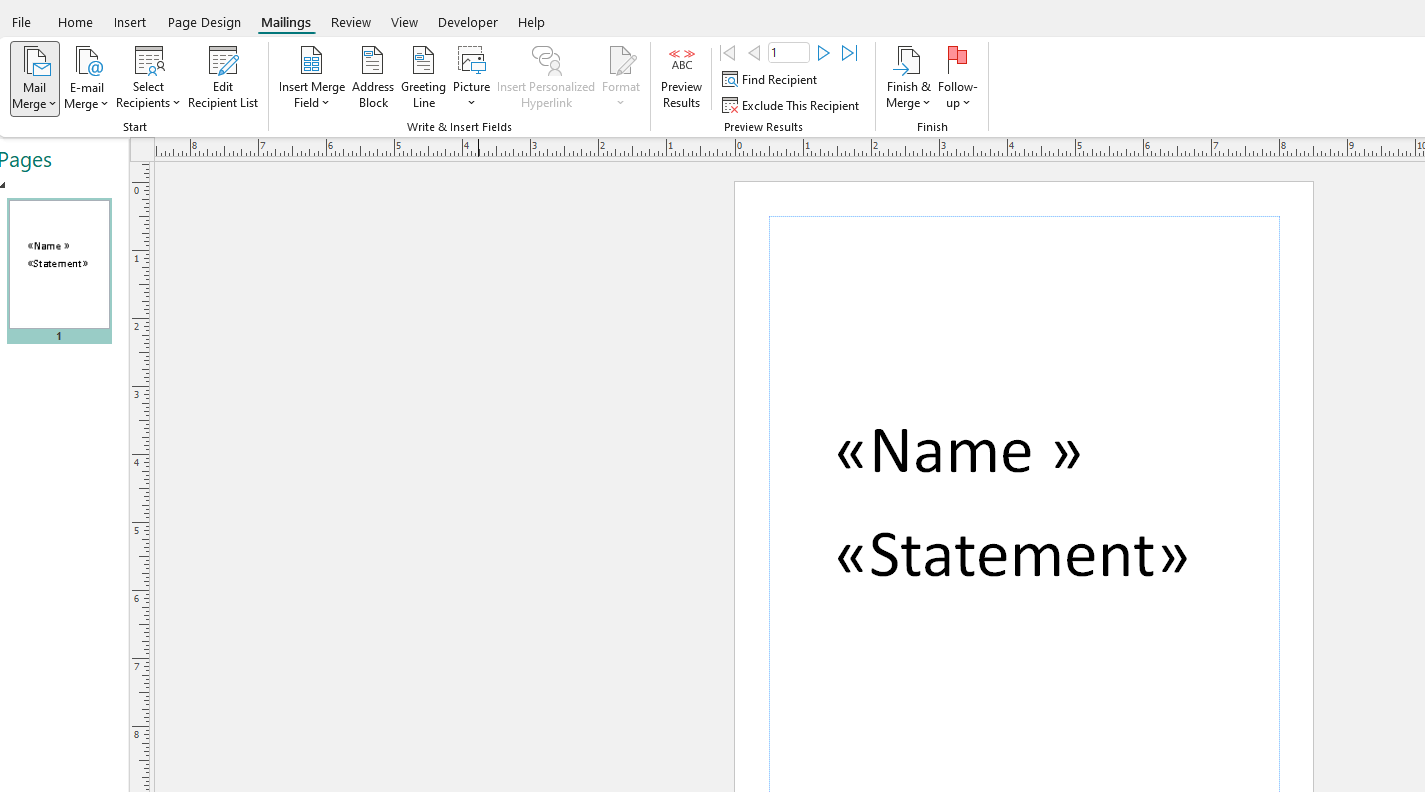
Task: Click the E-mail Merge icon
Action: 88,62
